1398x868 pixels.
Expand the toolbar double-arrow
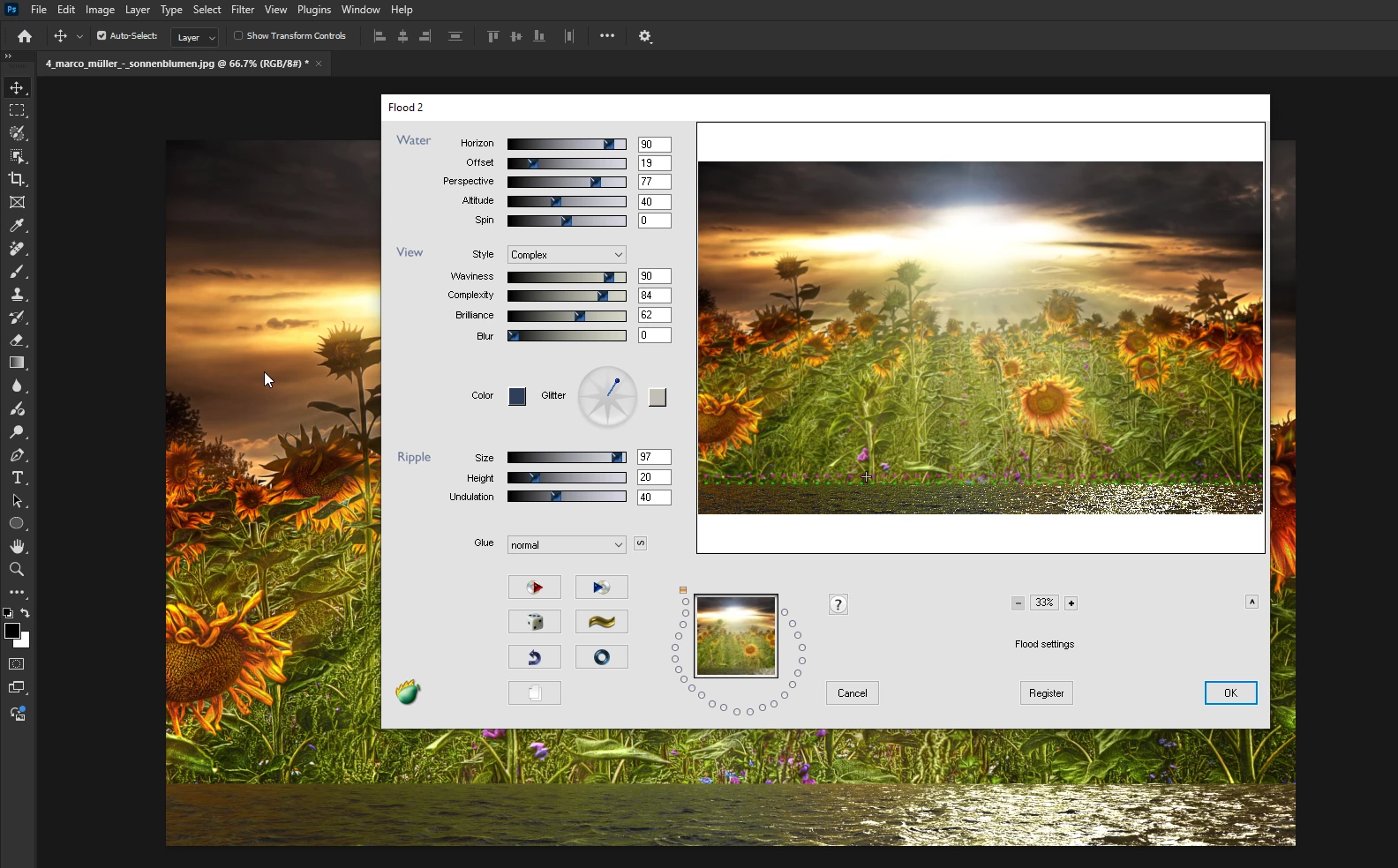point(8,56)
